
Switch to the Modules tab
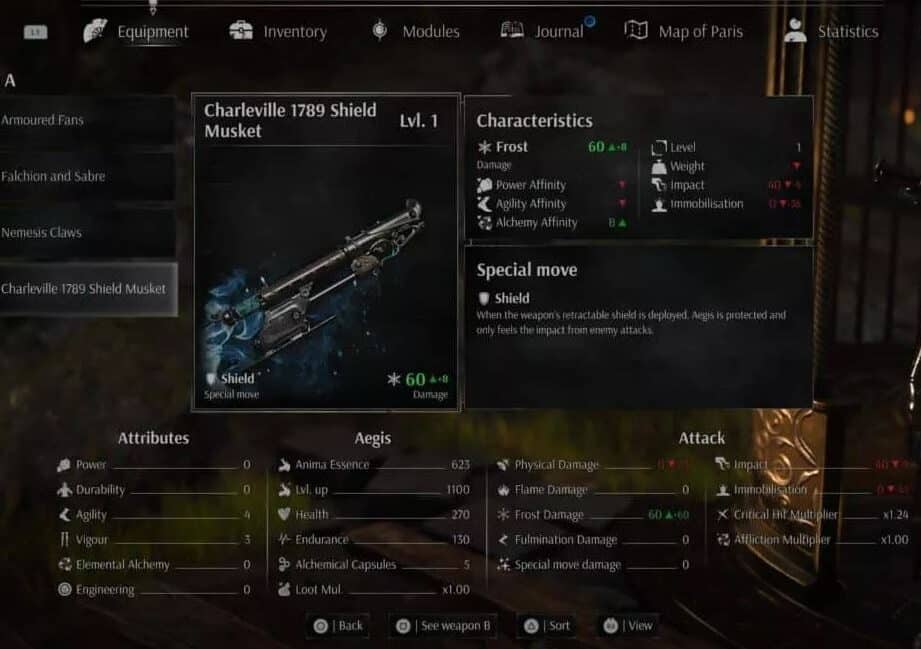[415, 31]
